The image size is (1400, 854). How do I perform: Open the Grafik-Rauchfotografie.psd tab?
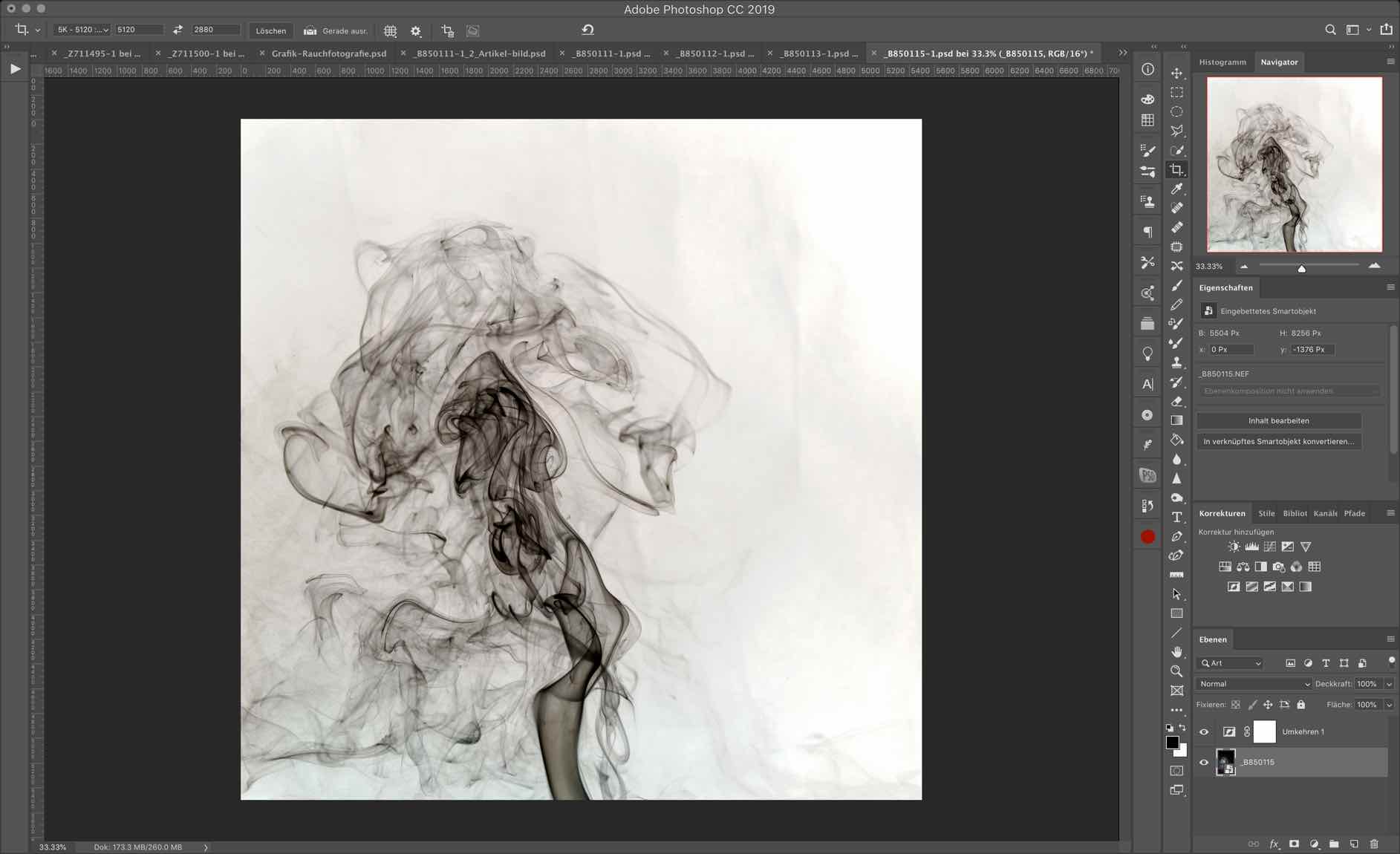pyautogui.click(x=329, y=53)
